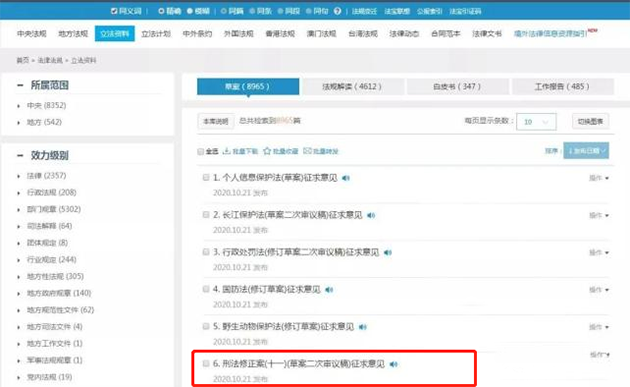Switch to the 草案 (8965) tab
The width and height of the screenshot is (630, 387).
248,86
